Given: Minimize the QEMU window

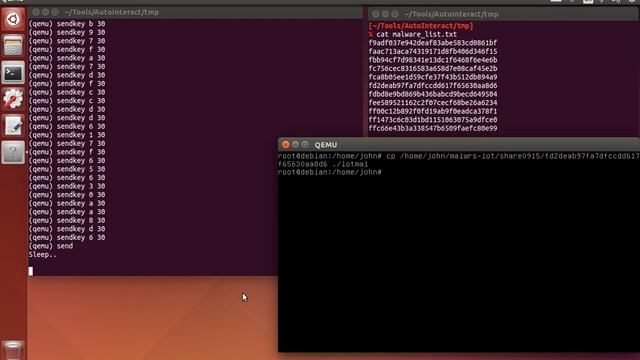Looking at the screenshot, I should (295, 144).
